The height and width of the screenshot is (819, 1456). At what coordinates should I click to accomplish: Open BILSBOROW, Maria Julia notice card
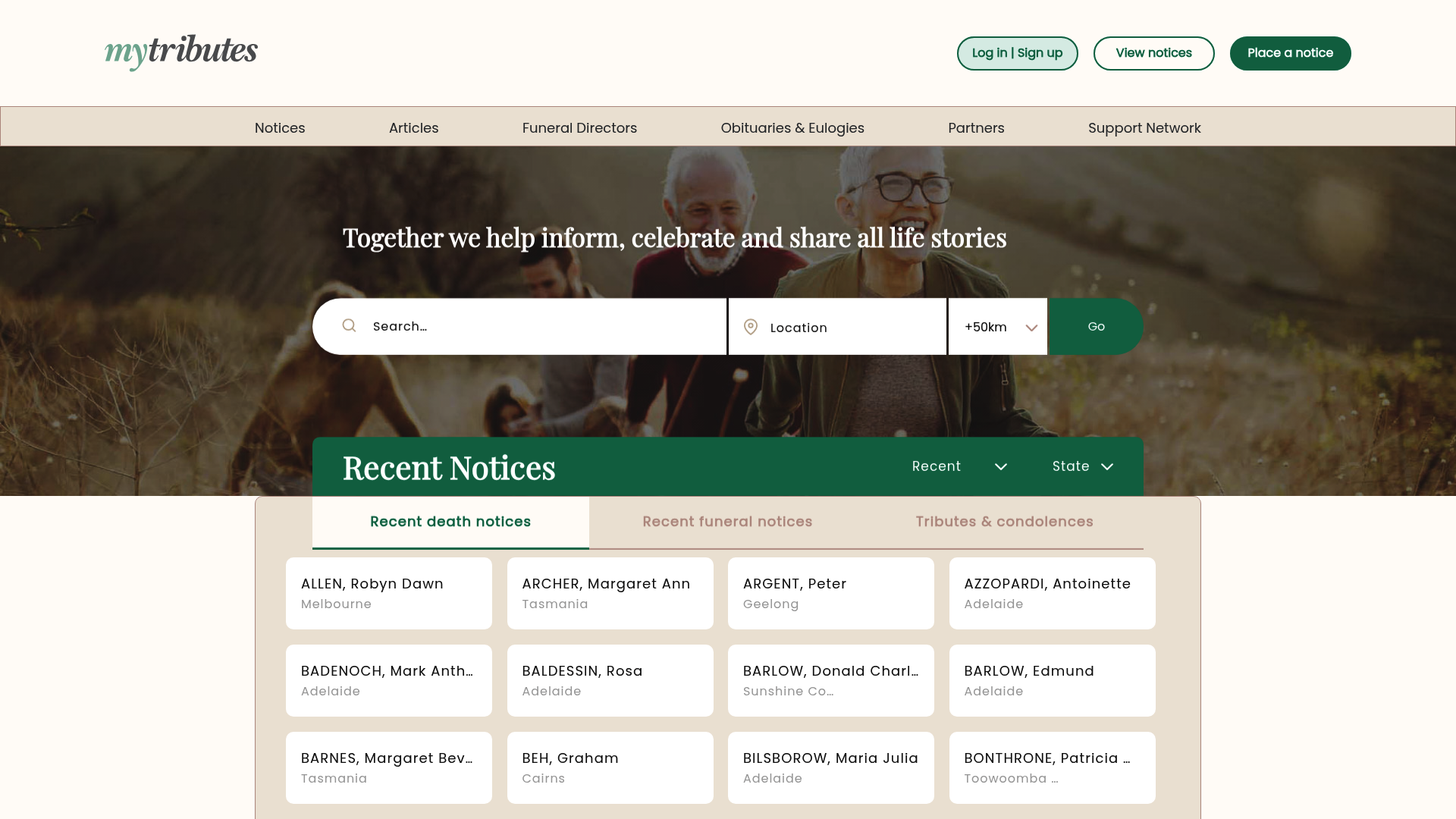pyautogui.click(x=831, y=767)
